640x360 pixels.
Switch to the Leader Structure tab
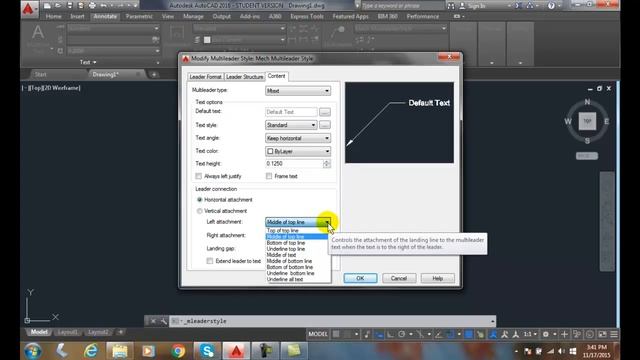pos(244,77)
